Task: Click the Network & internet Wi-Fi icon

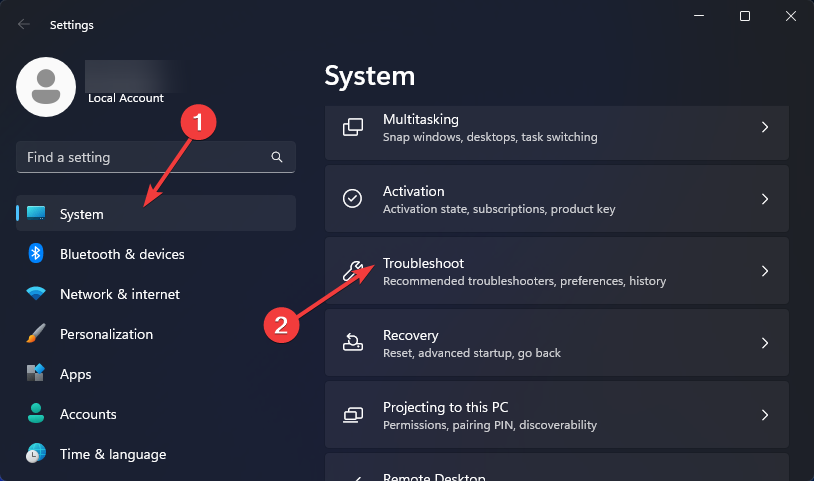Action: coord(36,294)
